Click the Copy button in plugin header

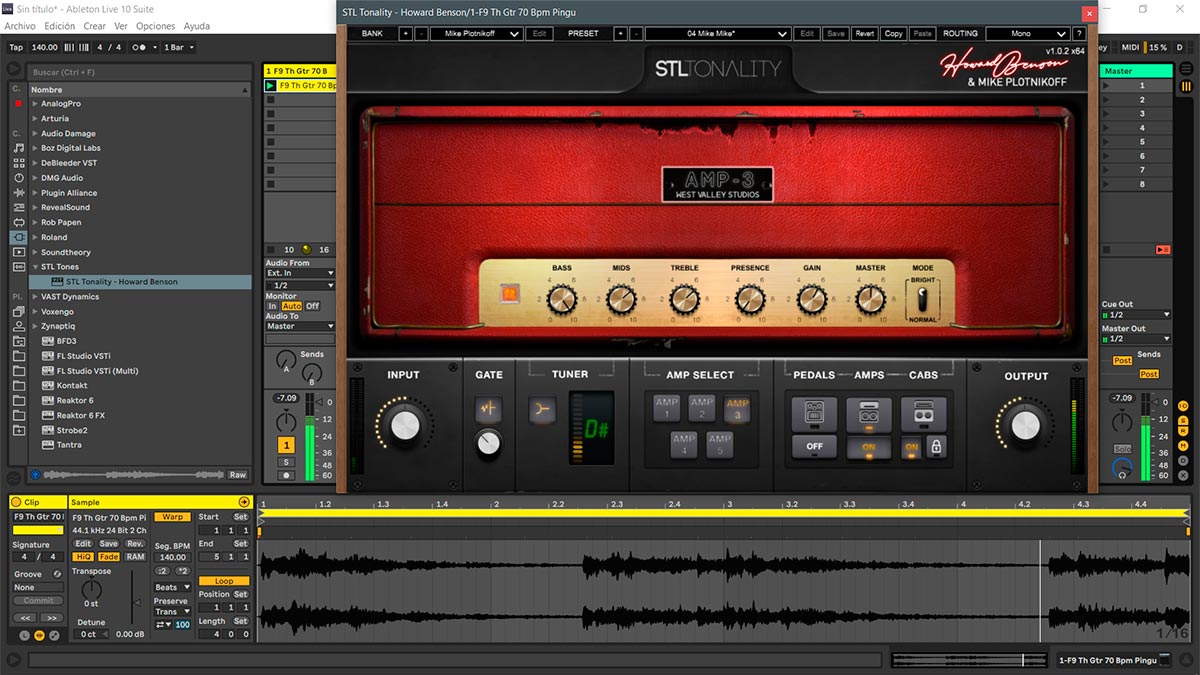[893, 33]
